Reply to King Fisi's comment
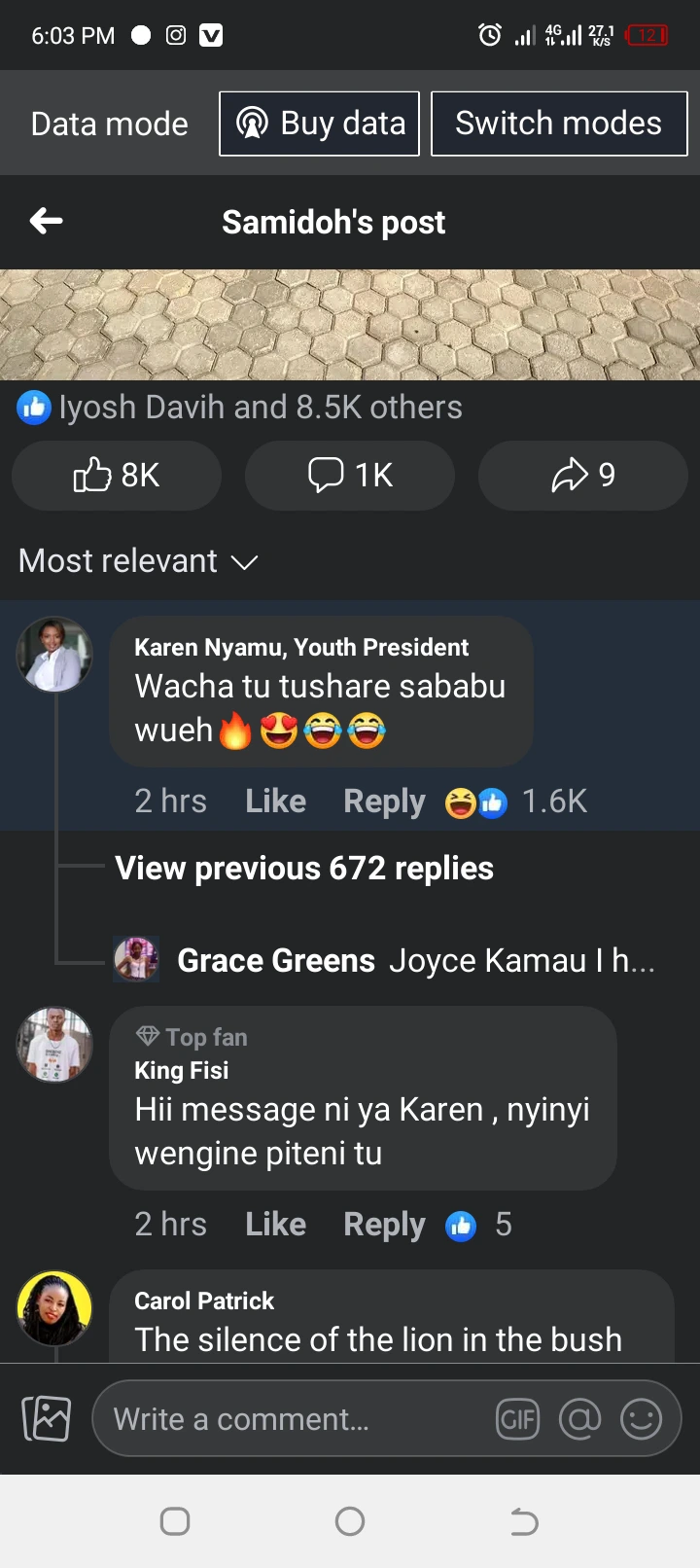Viewport: 700px width, 1568px height. (384, 1225)
